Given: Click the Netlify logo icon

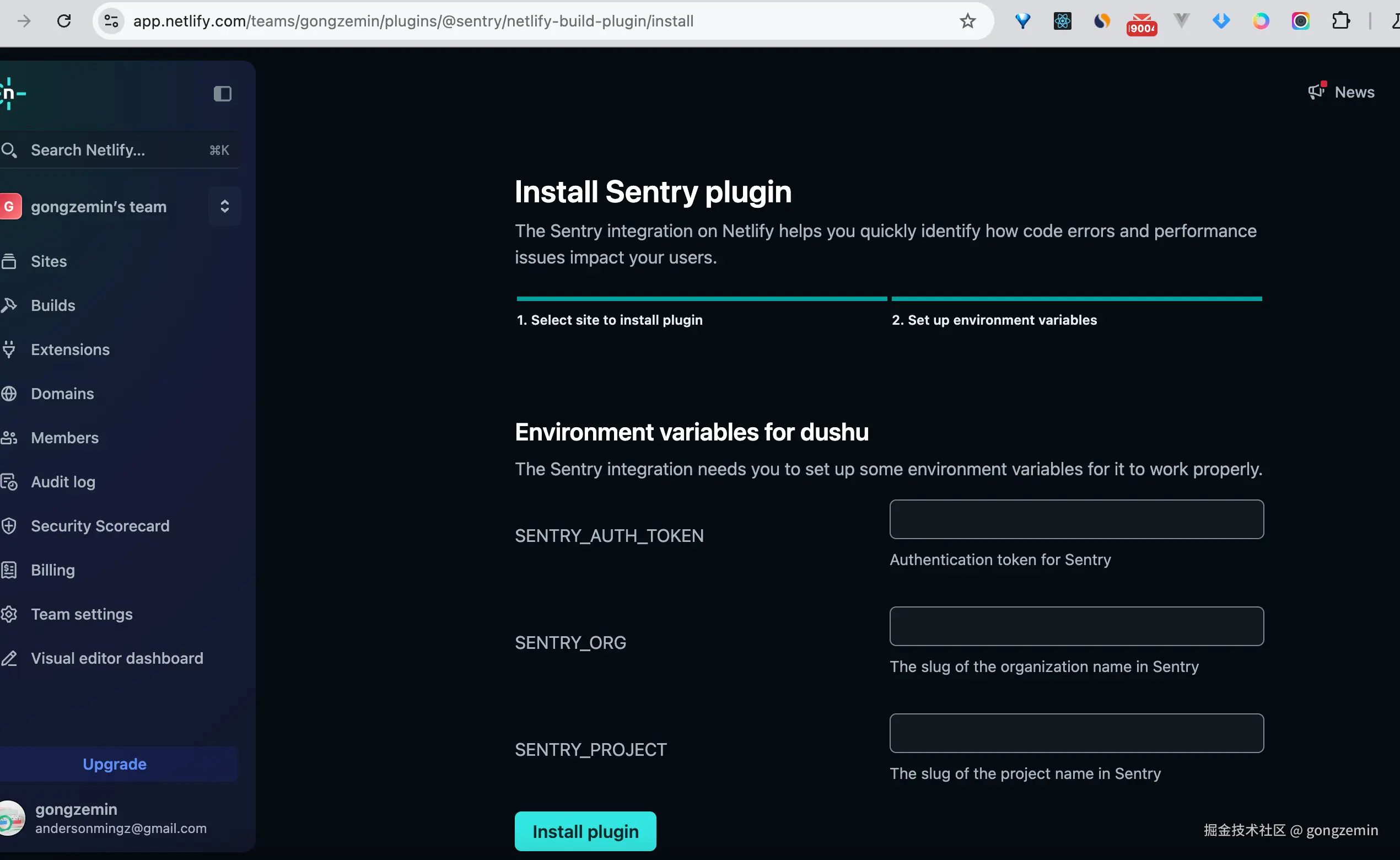Looking at the screenshot, I should (10, 93).
